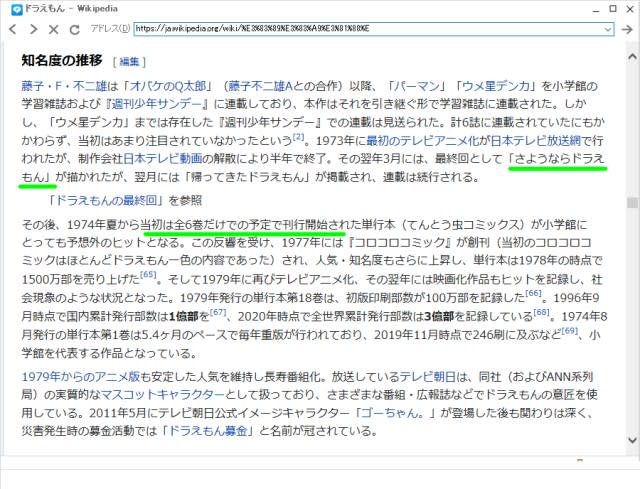Image resolution: width=640 pixels, height=489 pixels.
Task: Open the 日本テレビ放送網 link
Action: 535,141
